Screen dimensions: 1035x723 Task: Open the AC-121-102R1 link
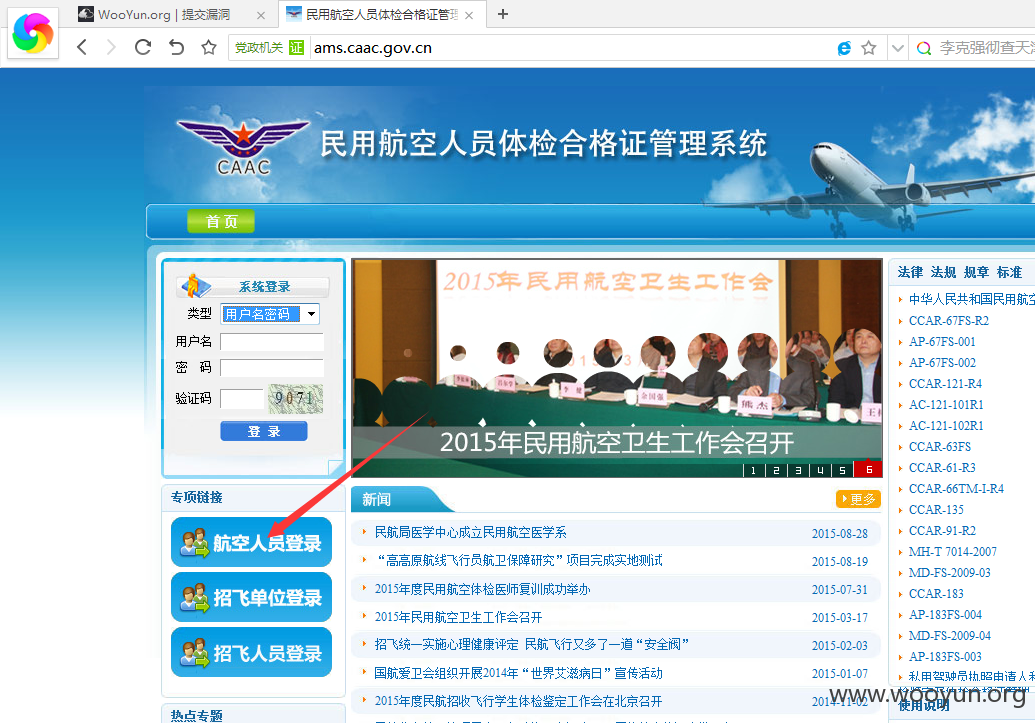tap(946, 426)
